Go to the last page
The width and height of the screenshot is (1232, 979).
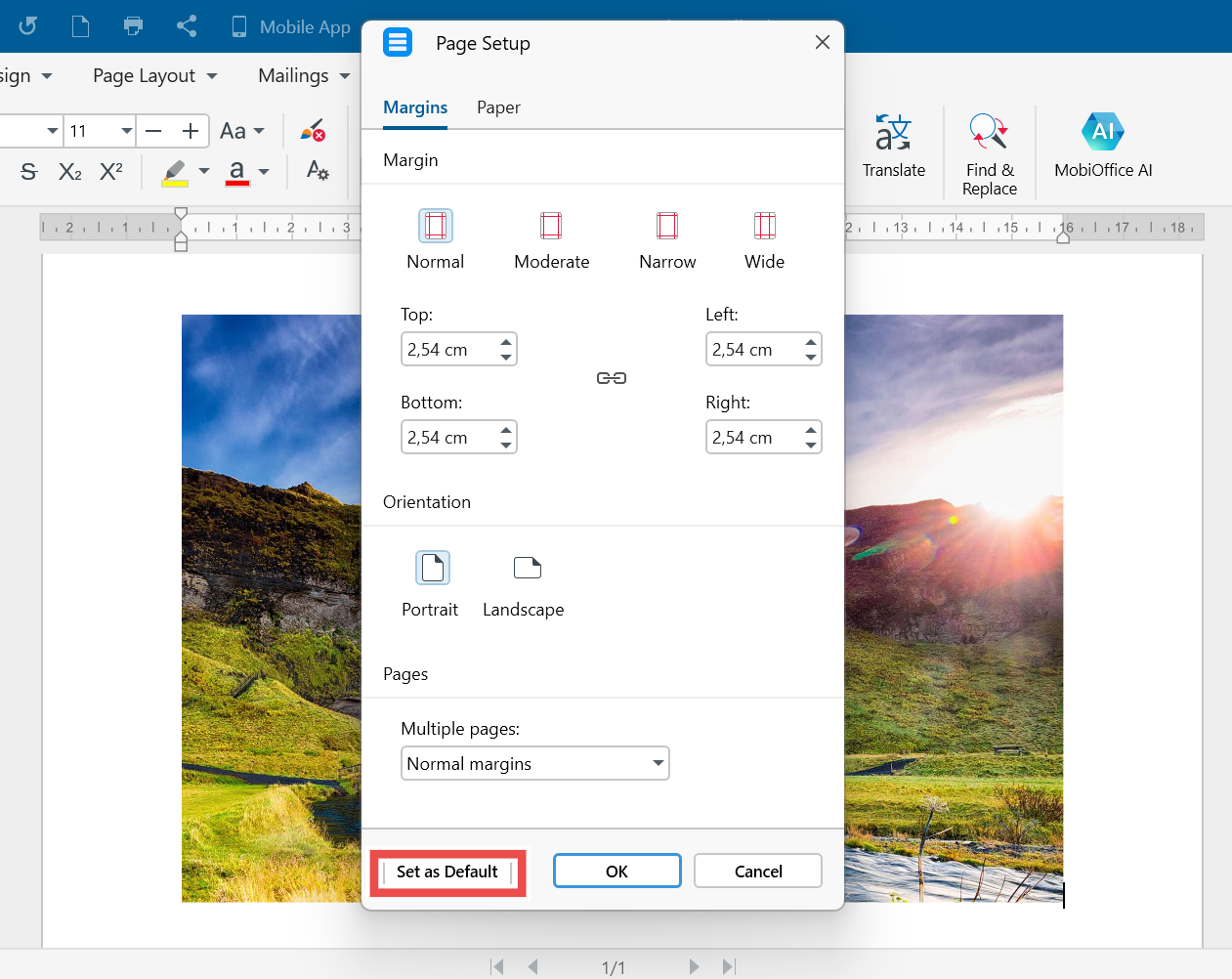pyautogui.click(x=728, y=966)
